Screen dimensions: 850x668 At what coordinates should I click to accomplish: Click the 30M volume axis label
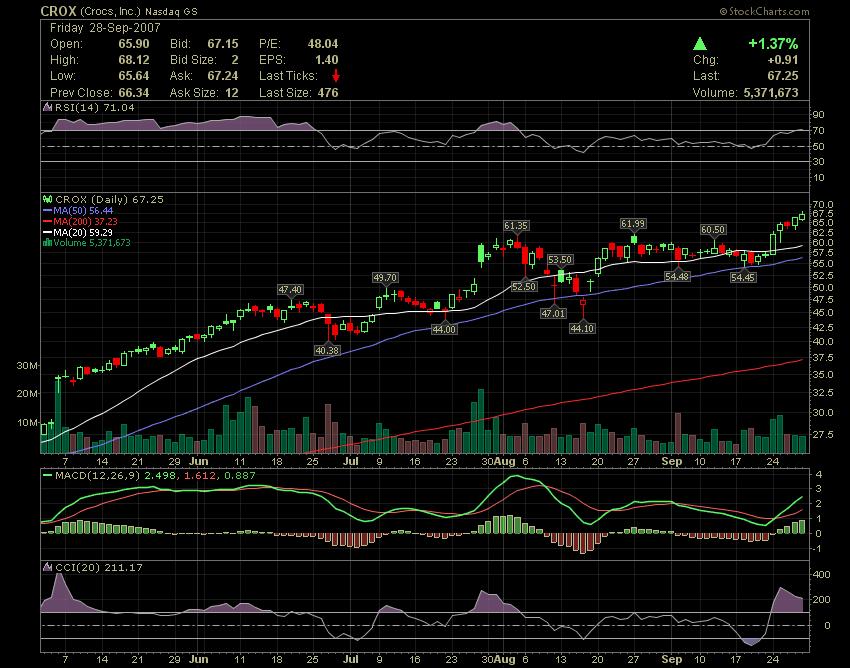27,366
